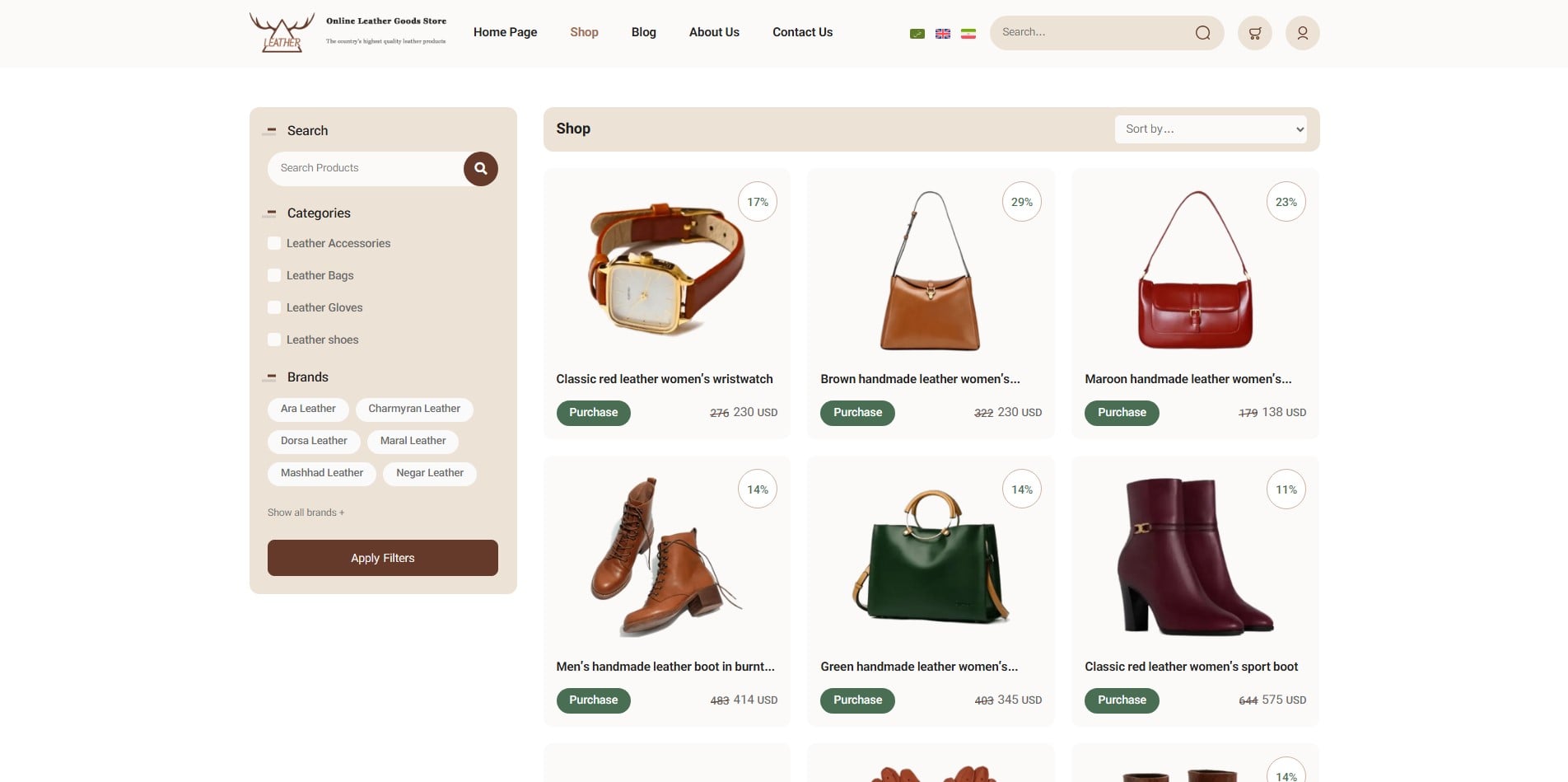
Task: Open the shopping cart
Action: click(1254, 33)
